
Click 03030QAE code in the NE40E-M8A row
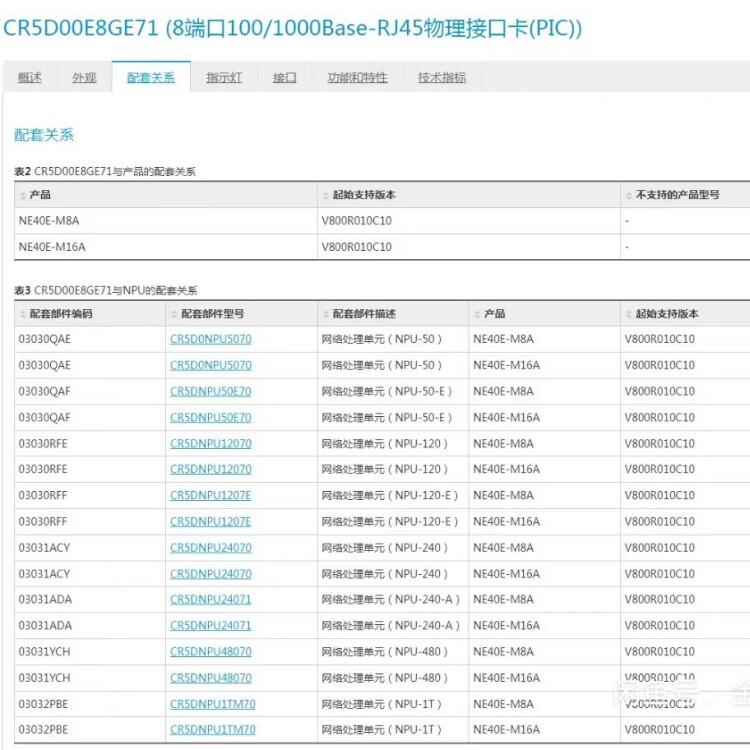pyautogui.click(x=44, y=339)
